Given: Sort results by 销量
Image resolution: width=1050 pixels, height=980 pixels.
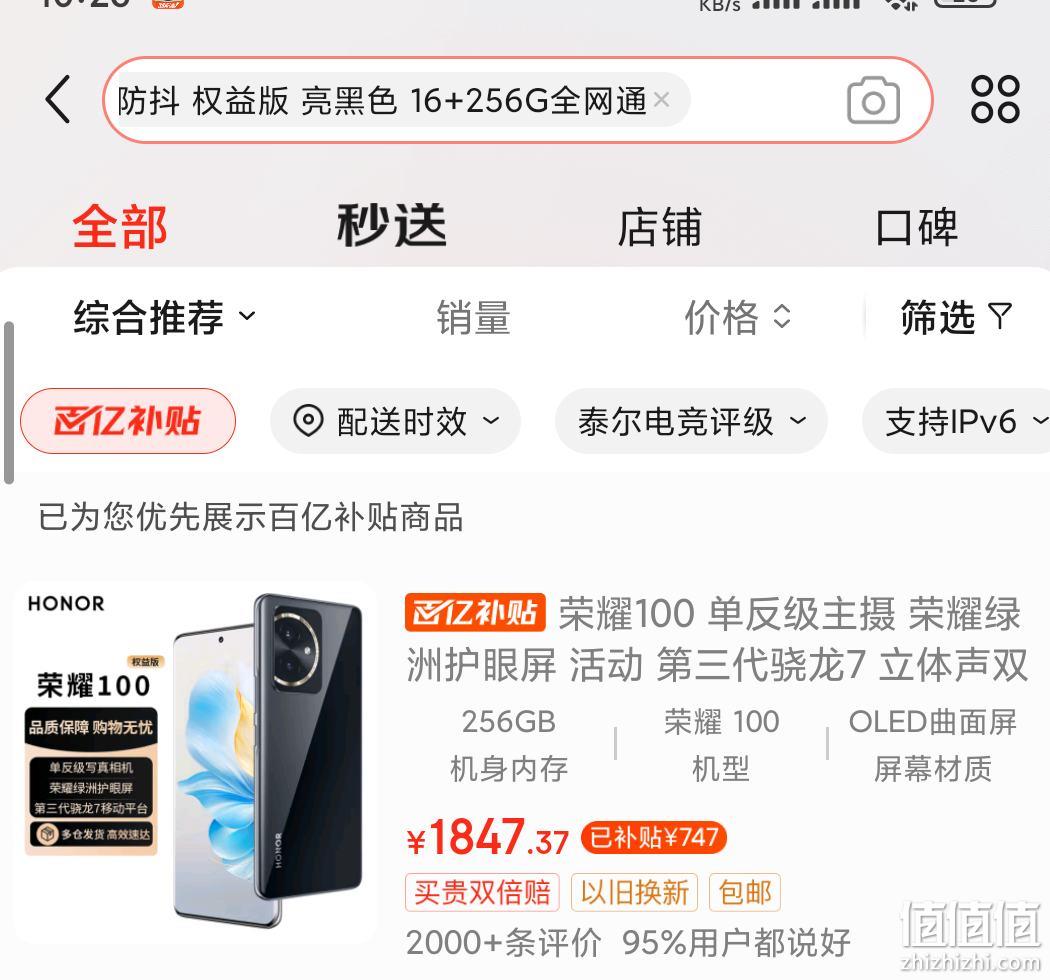Looking at the screenshot, I should point(473,317).
